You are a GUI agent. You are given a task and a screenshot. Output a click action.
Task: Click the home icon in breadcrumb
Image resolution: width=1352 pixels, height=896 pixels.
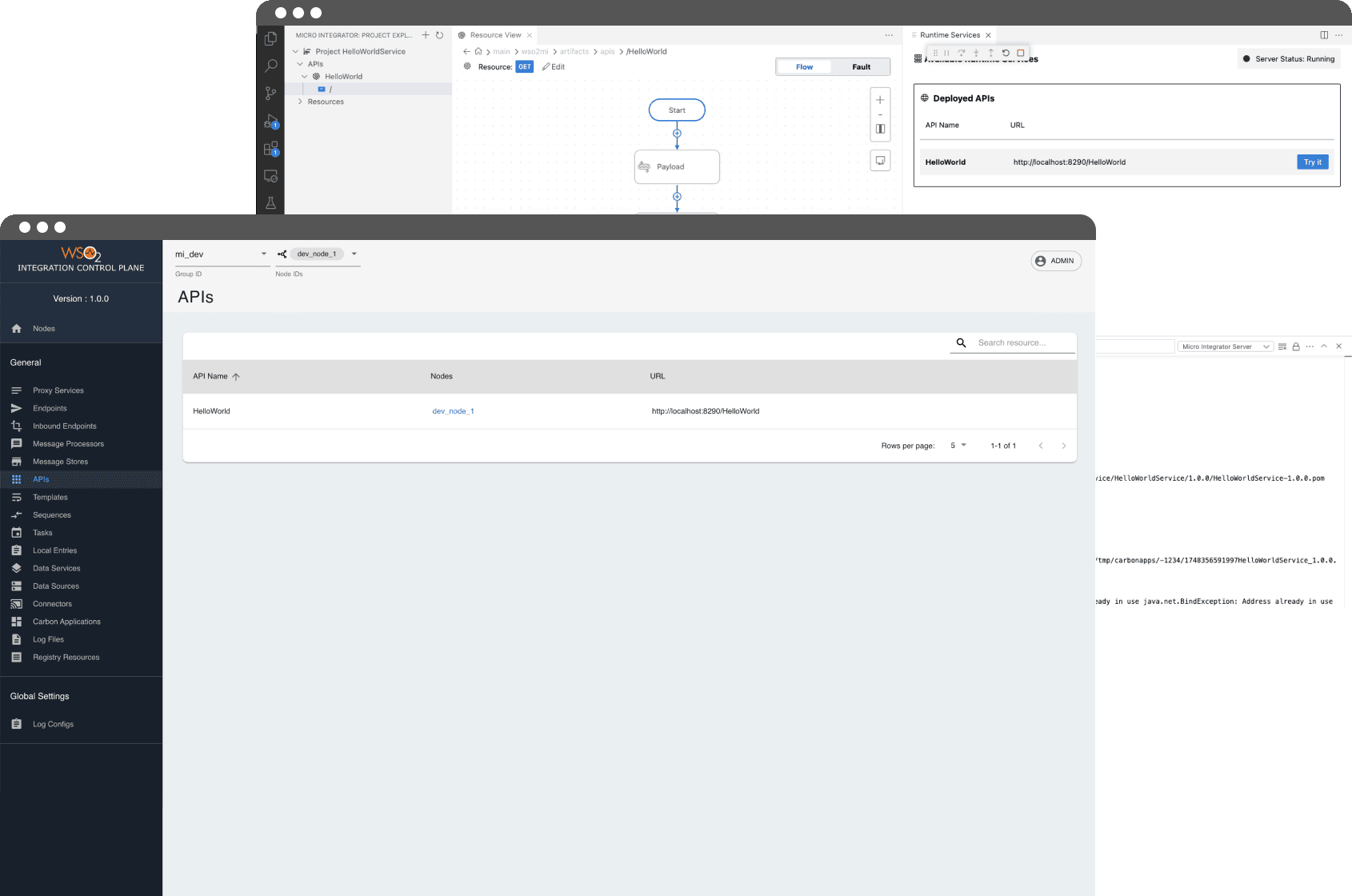pyautogui.click(x=478, y=51)
